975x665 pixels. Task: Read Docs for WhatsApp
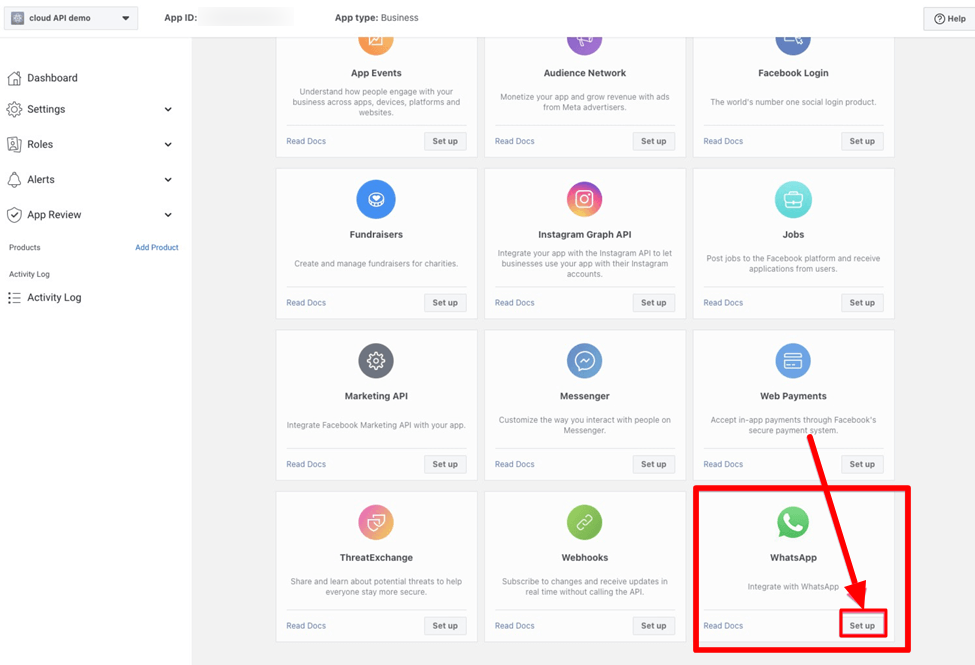click(723, 626)
